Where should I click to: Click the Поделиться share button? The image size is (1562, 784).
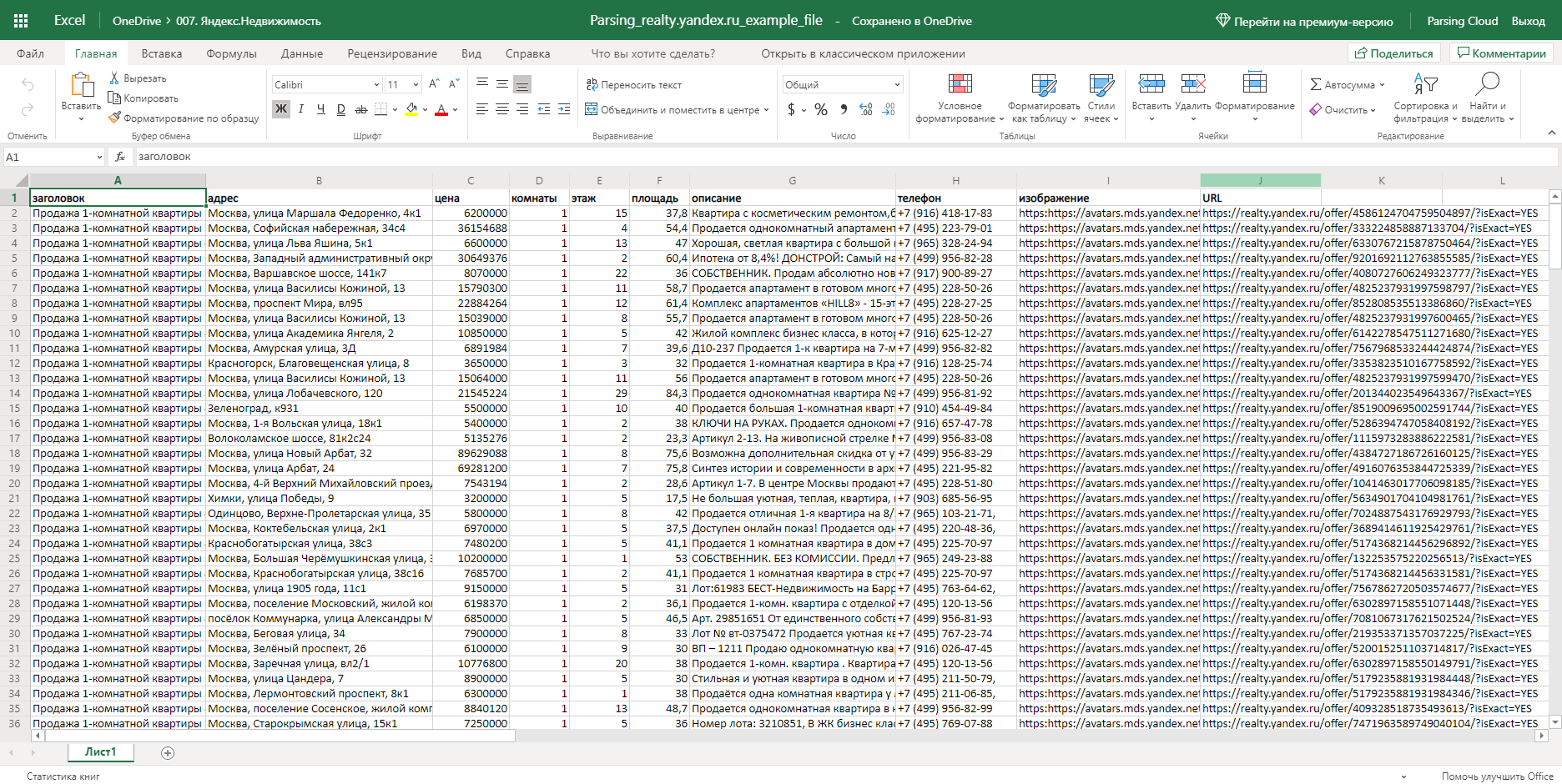1393,53
